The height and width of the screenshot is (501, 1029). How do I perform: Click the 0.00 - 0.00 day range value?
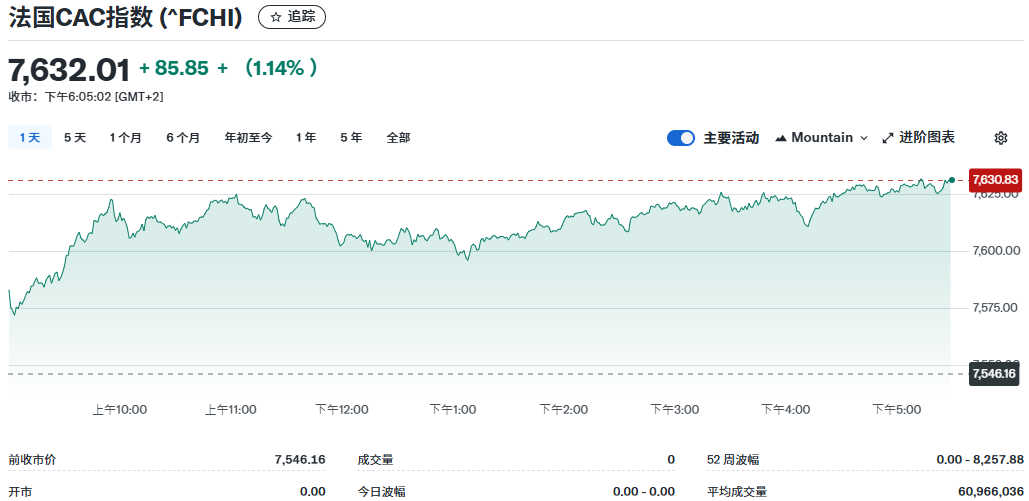click(644, 492)
